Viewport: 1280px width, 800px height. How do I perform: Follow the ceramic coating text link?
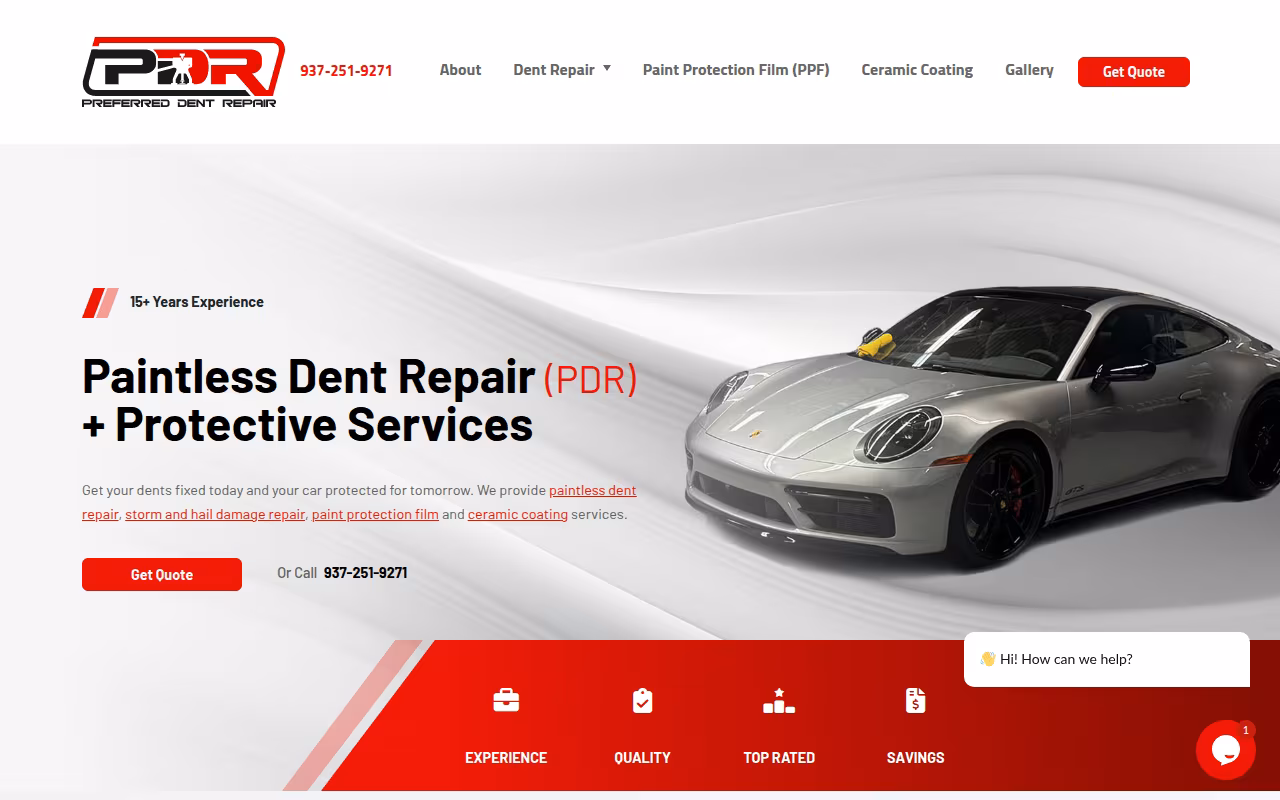(x=518, y=515)
